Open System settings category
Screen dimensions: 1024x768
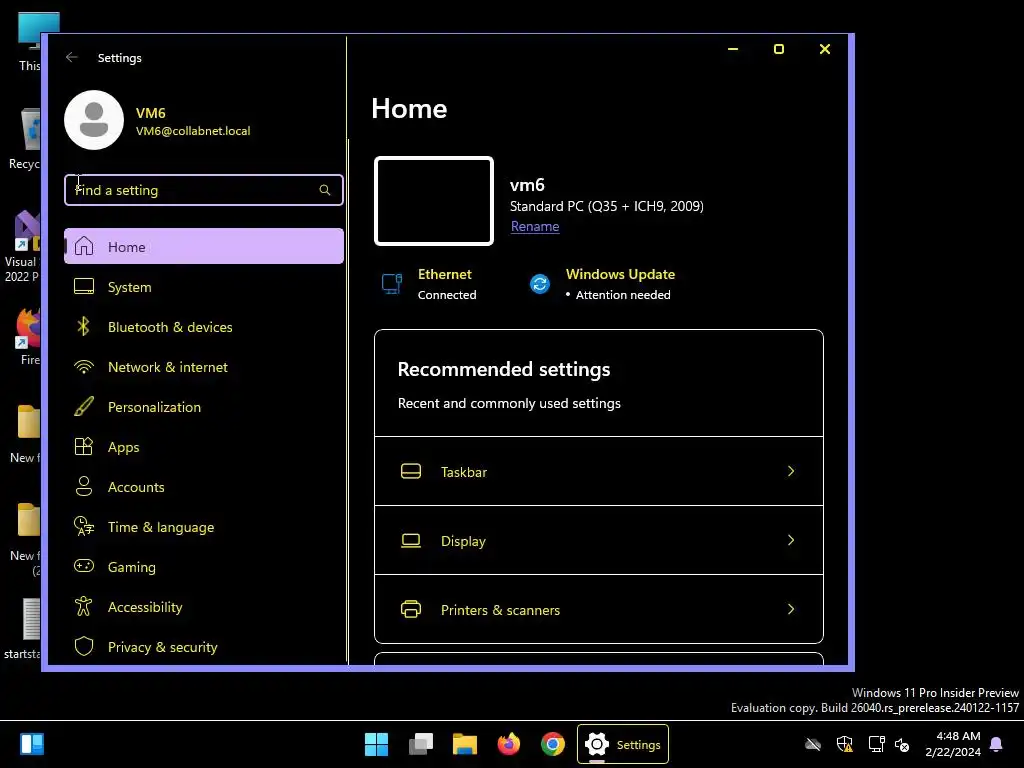(203, 287)
